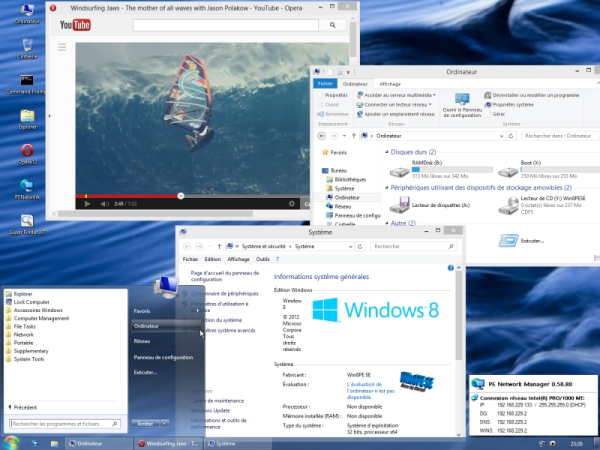Go back in Ordinateur window
The image size is (600, 450).
point(322,136)
